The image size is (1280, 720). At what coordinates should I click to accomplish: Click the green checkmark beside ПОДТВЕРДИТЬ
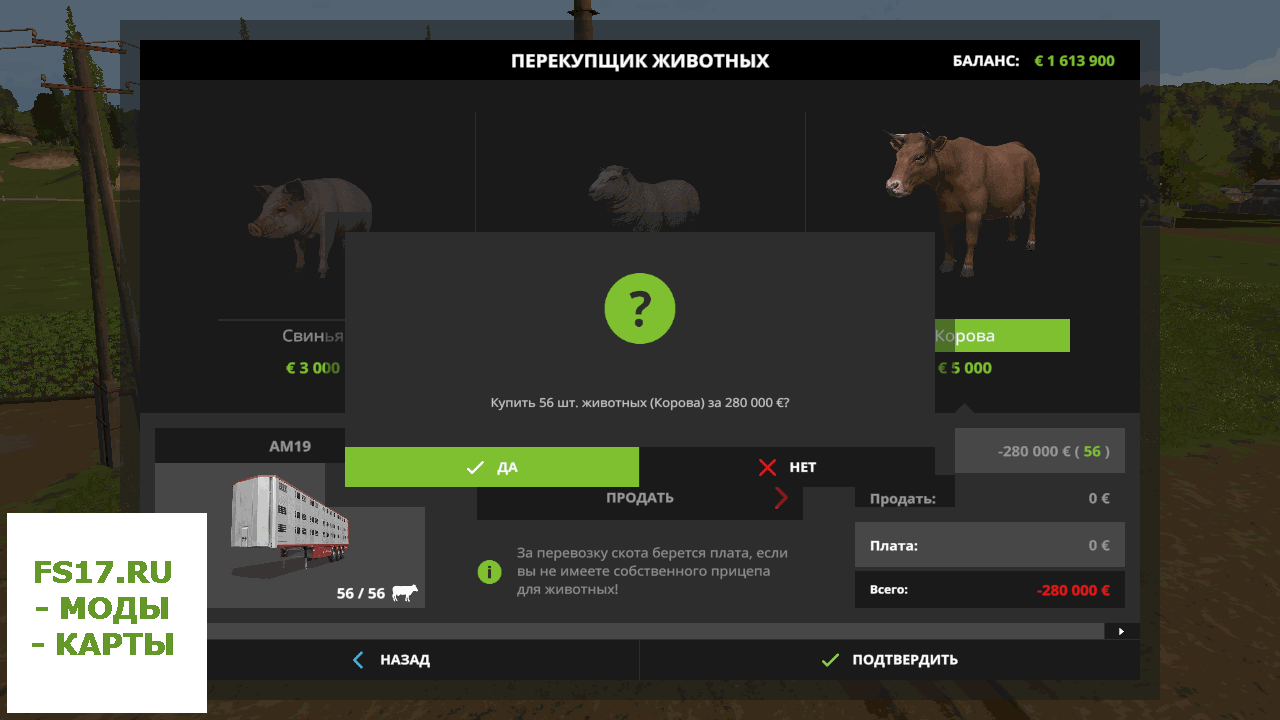pyautogui.click(x=830, y=660)
